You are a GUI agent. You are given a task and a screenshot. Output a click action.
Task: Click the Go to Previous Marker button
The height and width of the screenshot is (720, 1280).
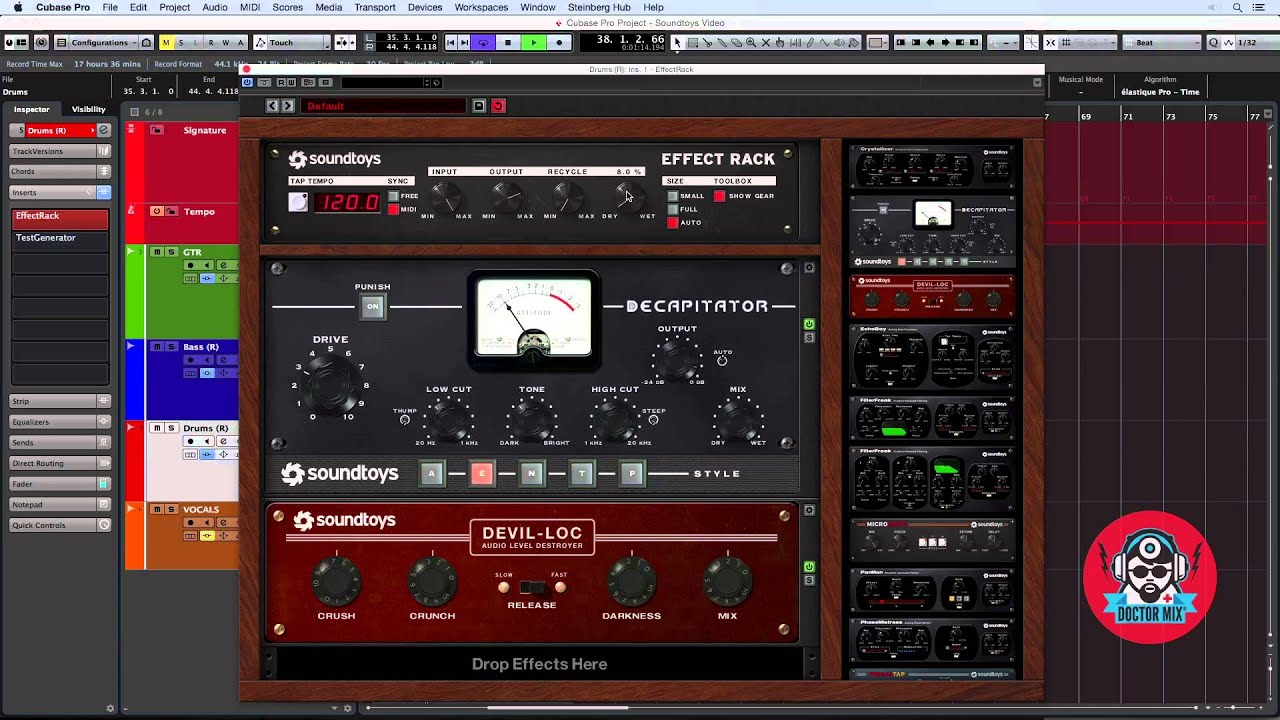point(451,42)
